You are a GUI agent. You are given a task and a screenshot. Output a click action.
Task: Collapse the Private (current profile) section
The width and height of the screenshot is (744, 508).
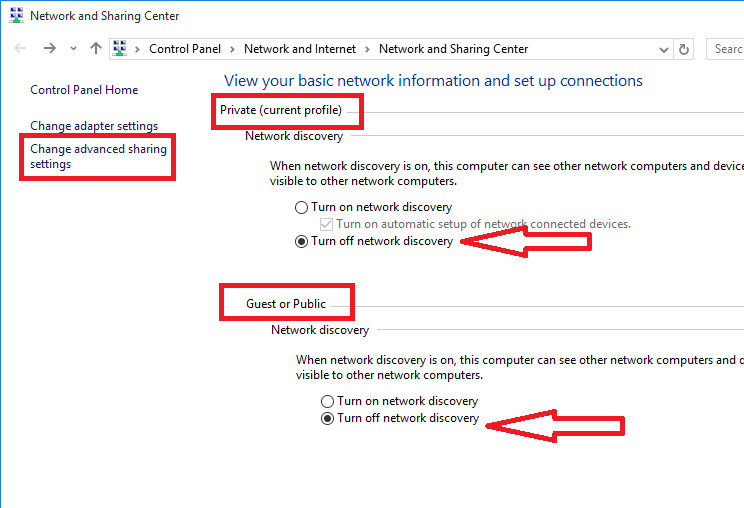280,110
